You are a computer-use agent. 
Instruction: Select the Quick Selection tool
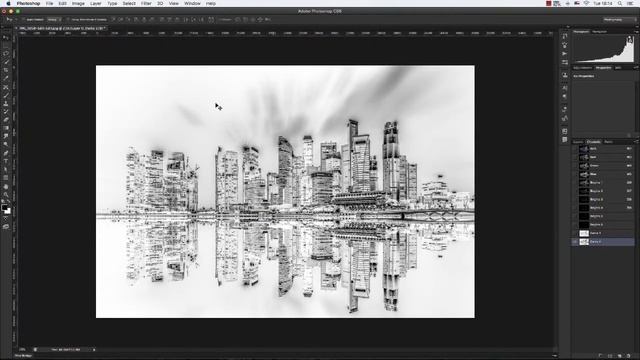(x=6, y=62)
